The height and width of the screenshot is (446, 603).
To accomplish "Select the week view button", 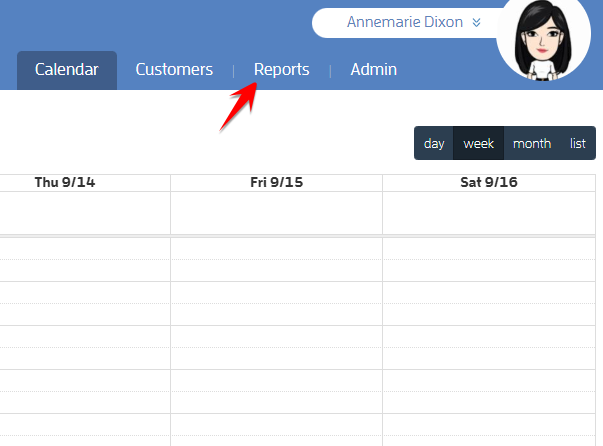I will tap(478, 143).
